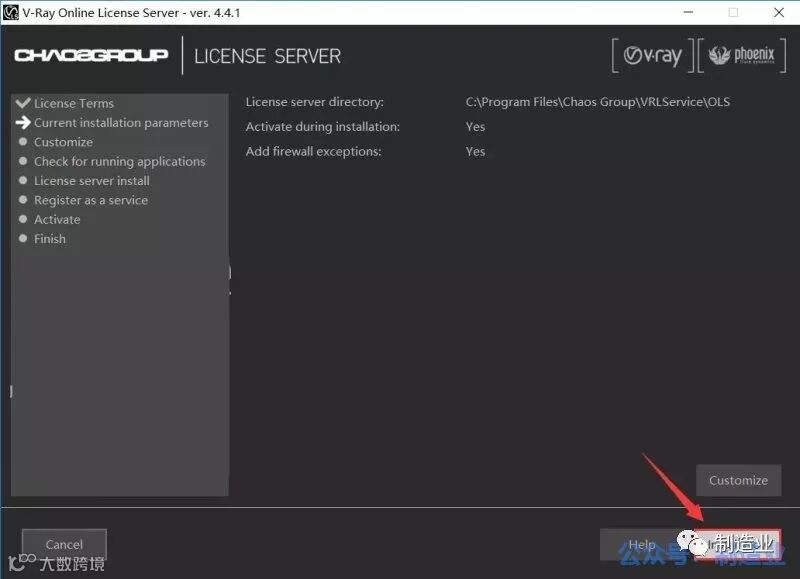Click Activate during installation label
The width and height of the screenshot is (800, 579).
click(x=322, y=127)
